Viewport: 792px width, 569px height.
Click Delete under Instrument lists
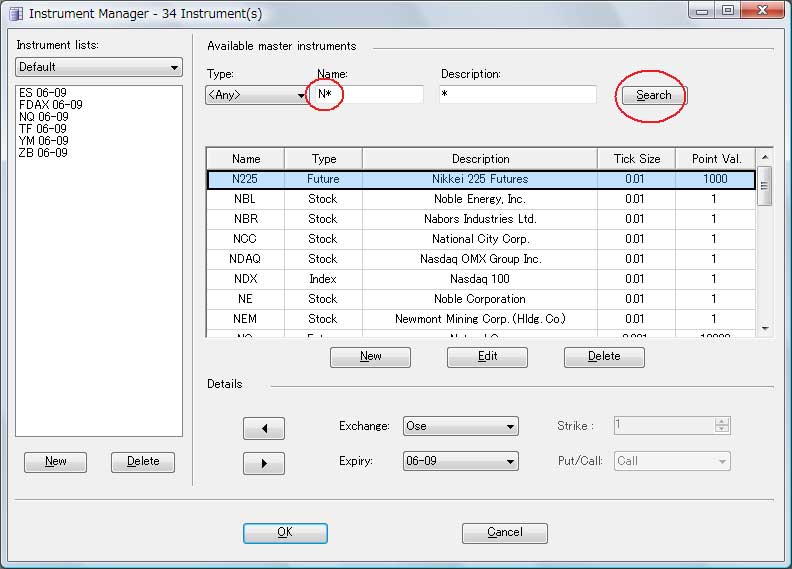[x=143, y=462]
